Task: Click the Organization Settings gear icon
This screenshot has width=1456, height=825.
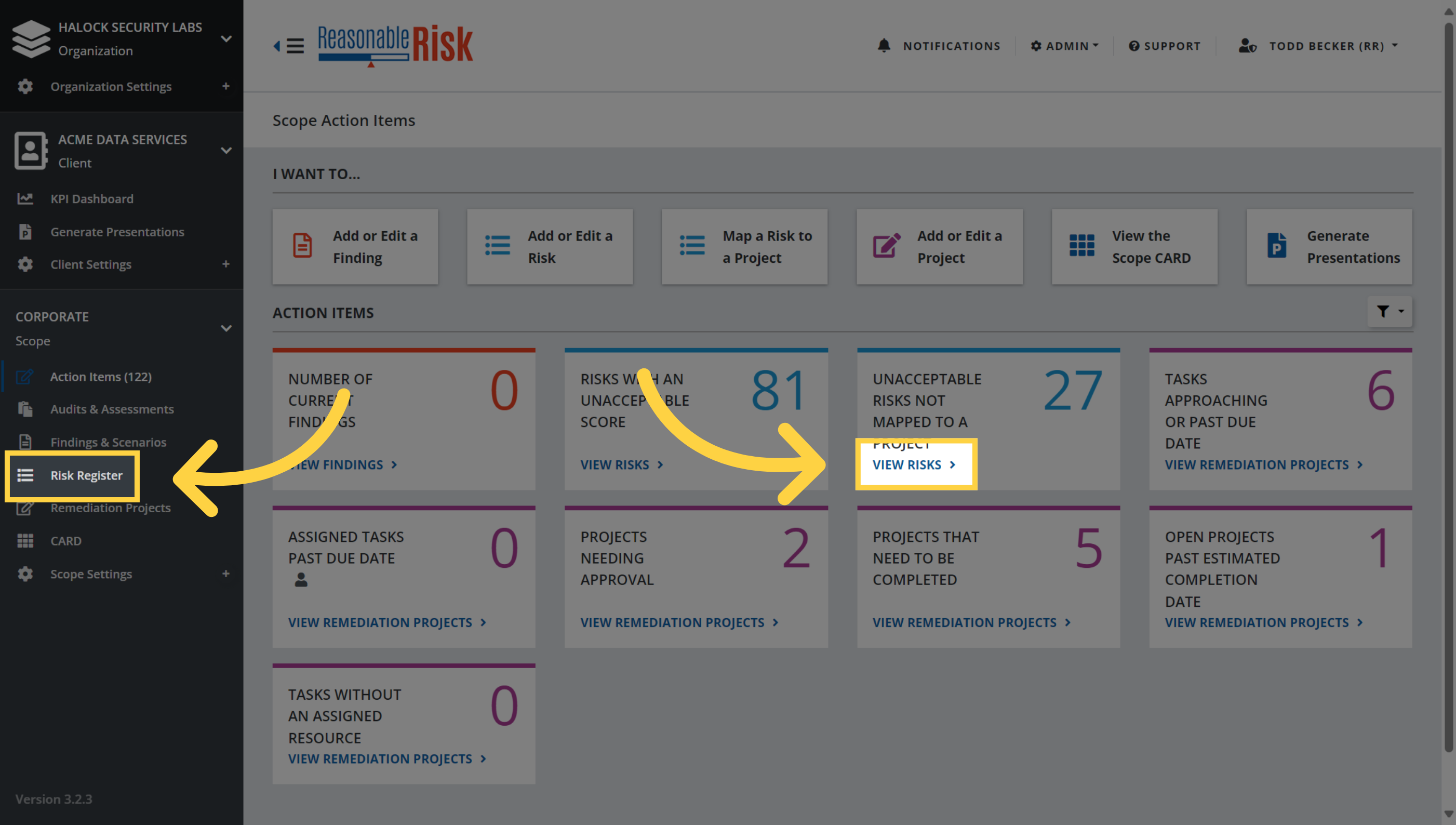Action: 25,87
